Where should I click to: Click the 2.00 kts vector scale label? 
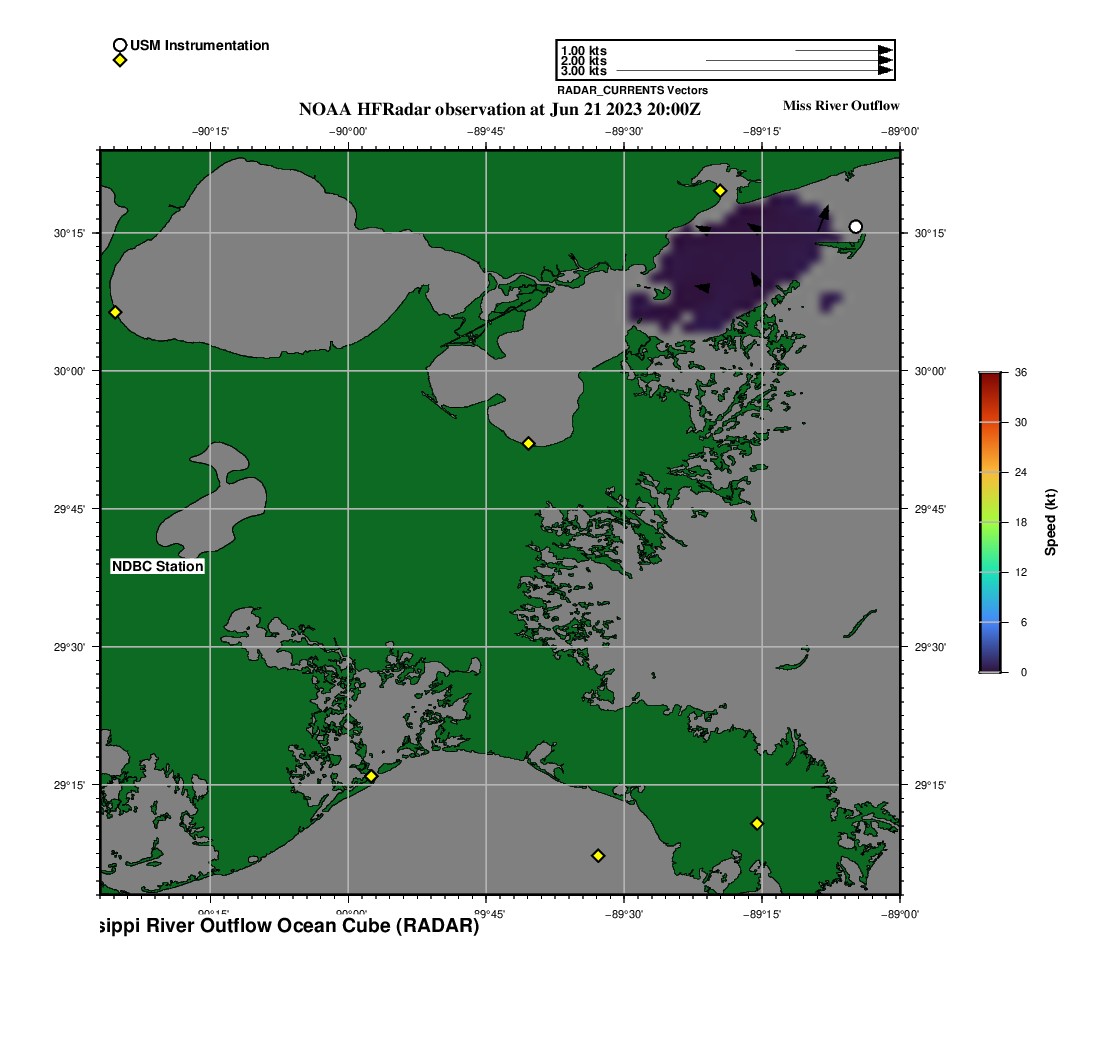583,61
